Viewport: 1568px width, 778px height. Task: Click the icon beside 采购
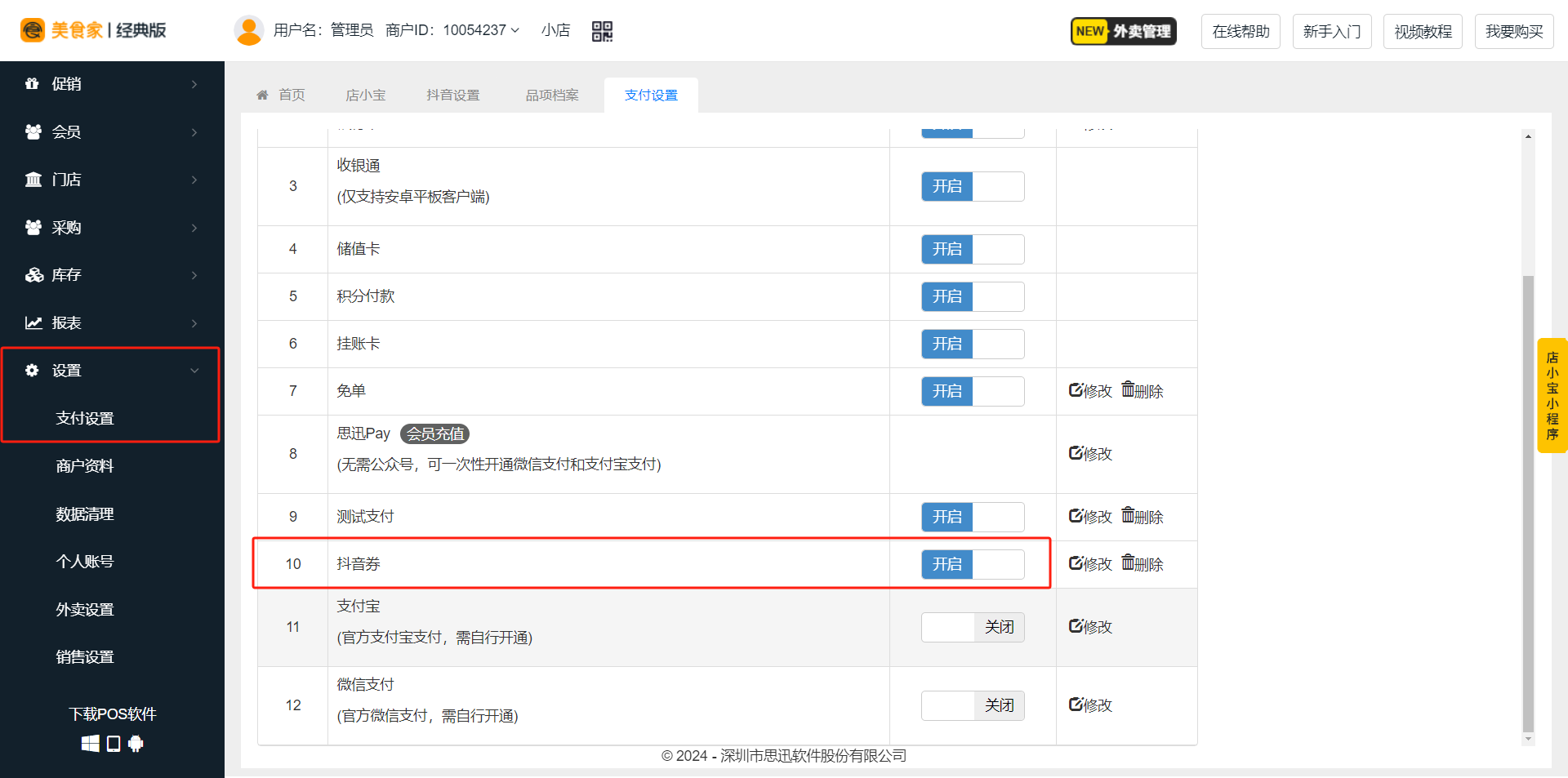(33, 228)
